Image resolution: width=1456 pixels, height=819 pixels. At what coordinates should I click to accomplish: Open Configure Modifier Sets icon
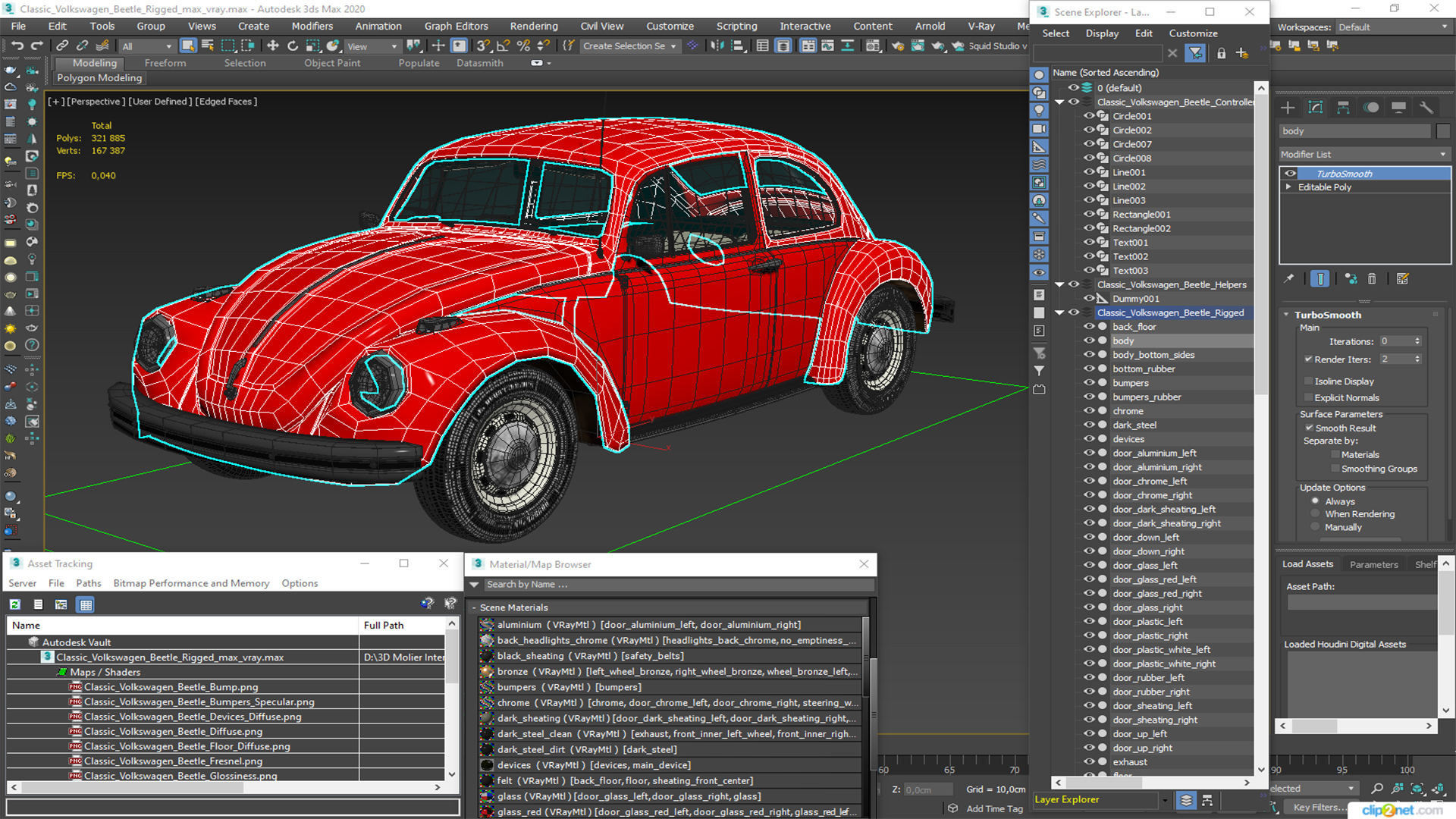(x=1403, y=279)
